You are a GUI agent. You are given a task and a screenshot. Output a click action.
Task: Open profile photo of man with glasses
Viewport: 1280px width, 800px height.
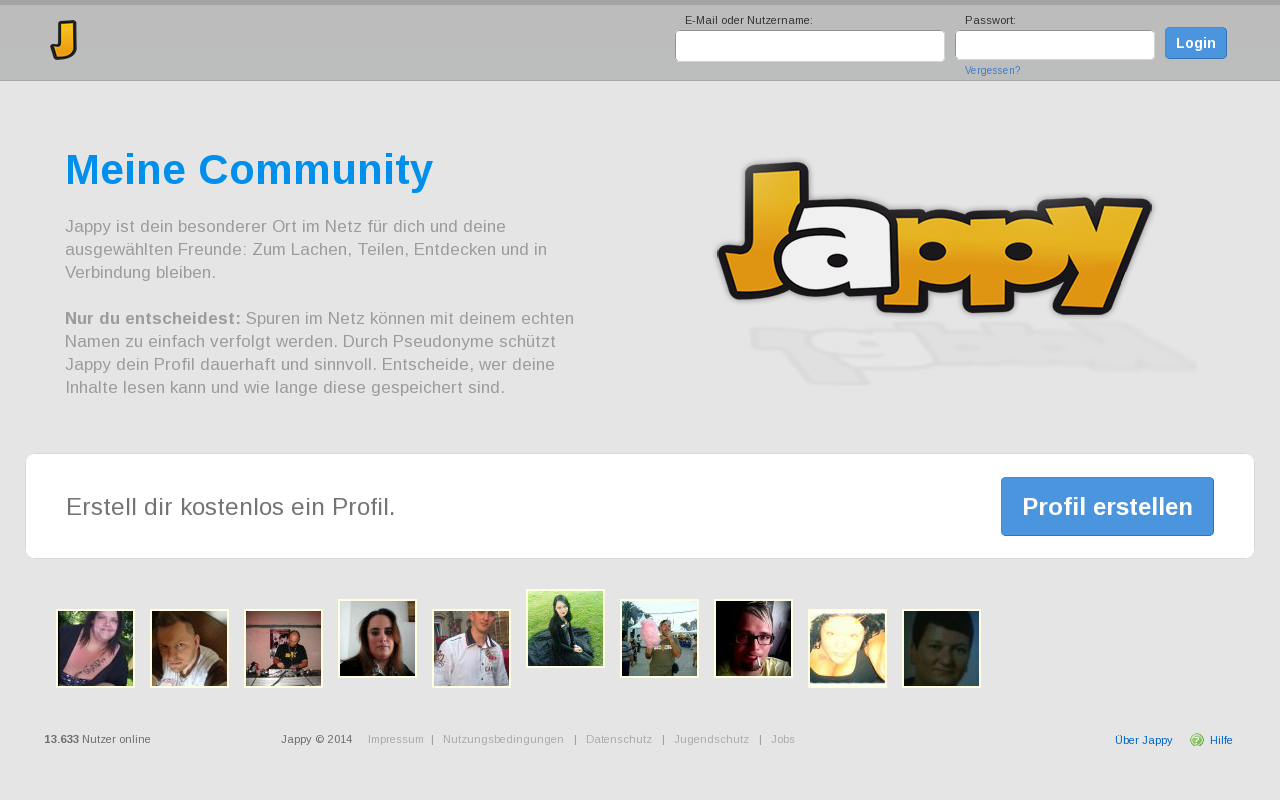pyautogui.click(x=753, y=639)
